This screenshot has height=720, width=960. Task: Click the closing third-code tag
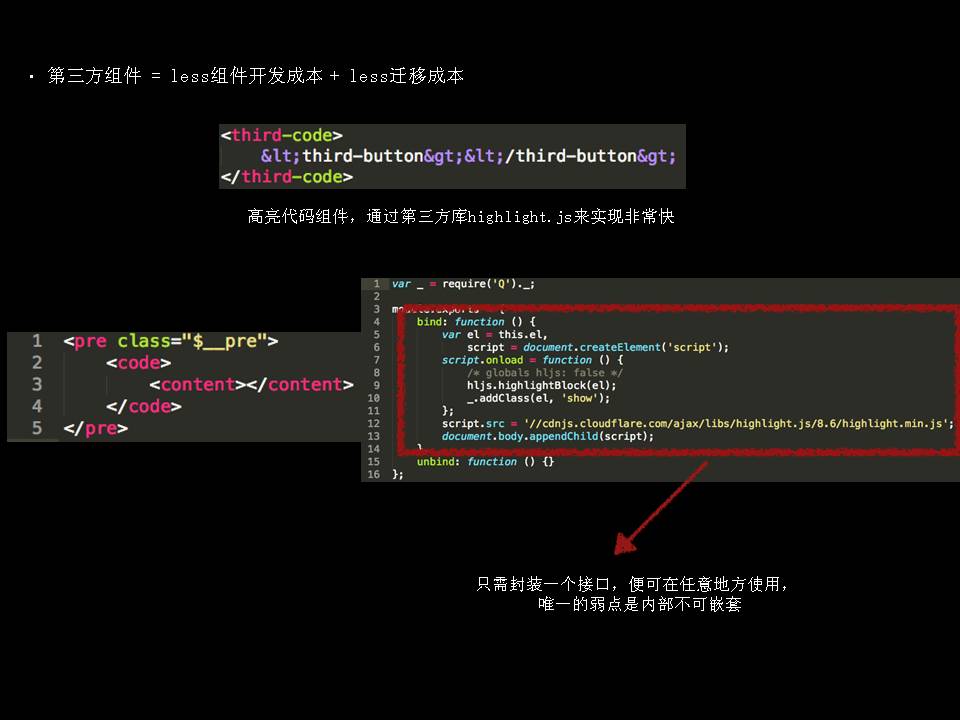click(286, 177)
